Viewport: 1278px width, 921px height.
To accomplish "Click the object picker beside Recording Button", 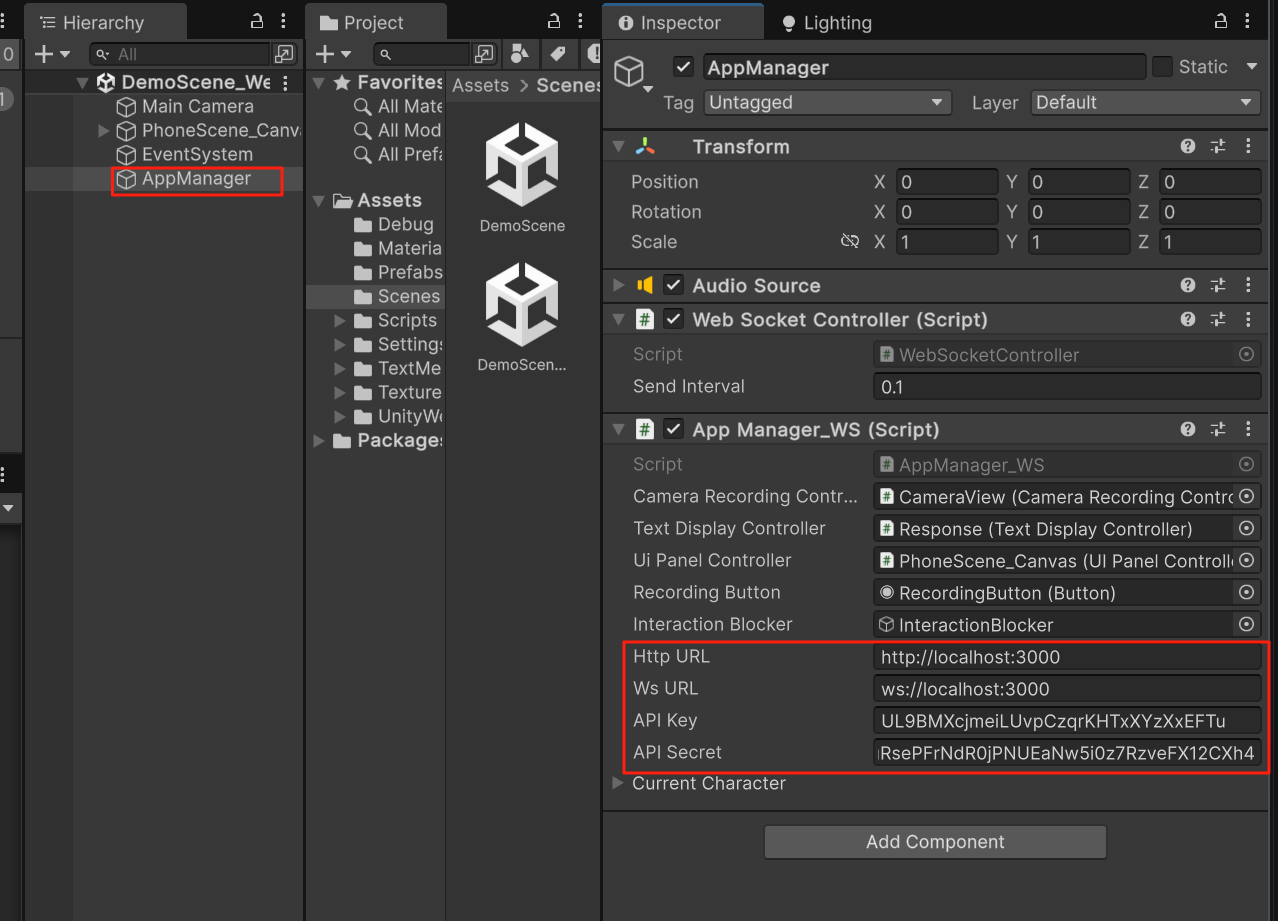I will coord(1246,592).
